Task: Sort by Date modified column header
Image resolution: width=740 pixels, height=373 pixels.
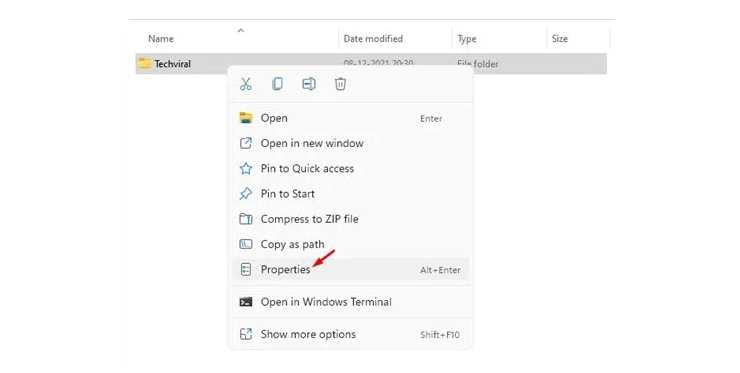Action: point(373,39)
